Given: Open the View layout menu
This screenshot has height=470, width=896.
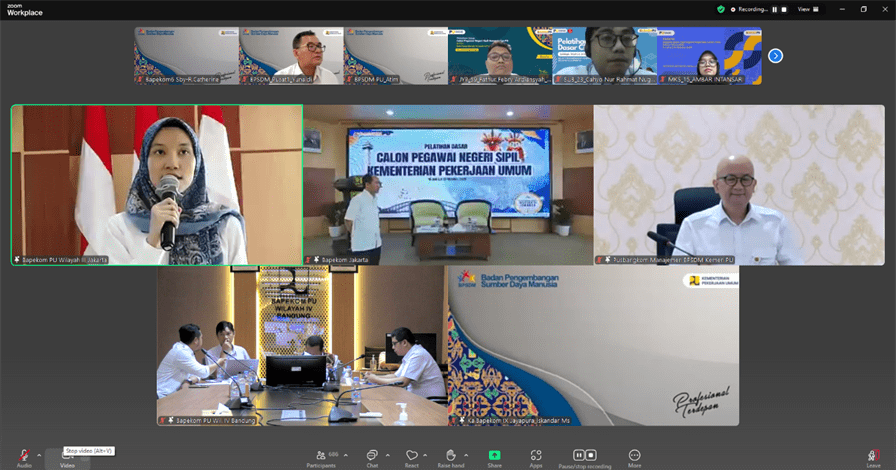Looking at the screenshot, I should coord(808,9).
